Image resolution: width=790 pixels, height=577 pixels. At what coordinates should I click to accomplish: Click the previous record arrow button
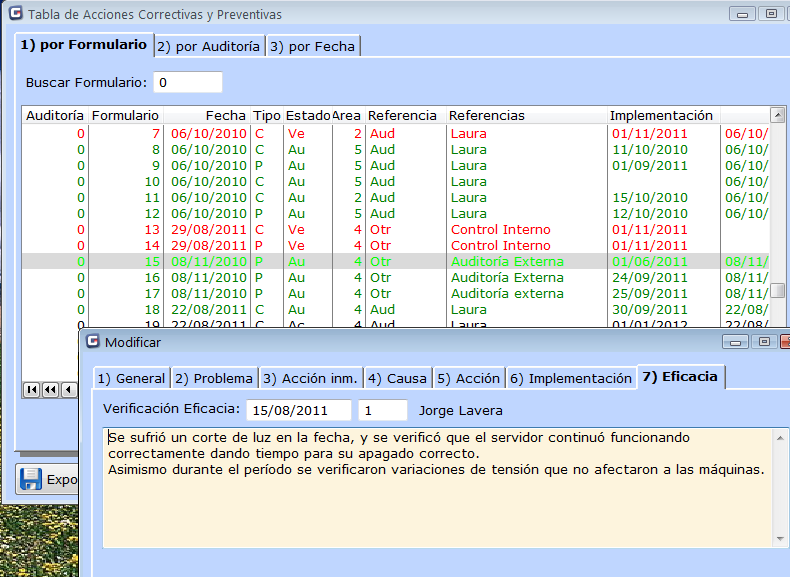coord(68,389)
